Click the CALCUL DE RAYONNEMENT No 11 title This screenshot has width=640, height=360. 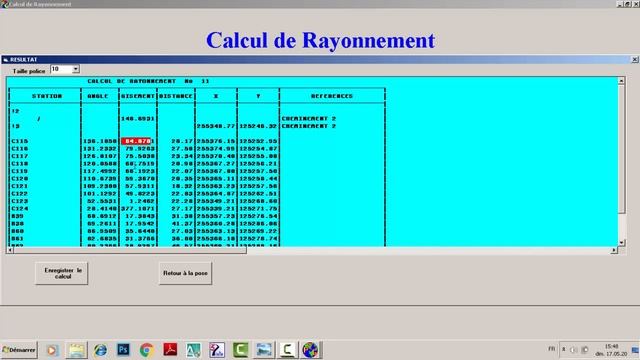pos(148,81)
